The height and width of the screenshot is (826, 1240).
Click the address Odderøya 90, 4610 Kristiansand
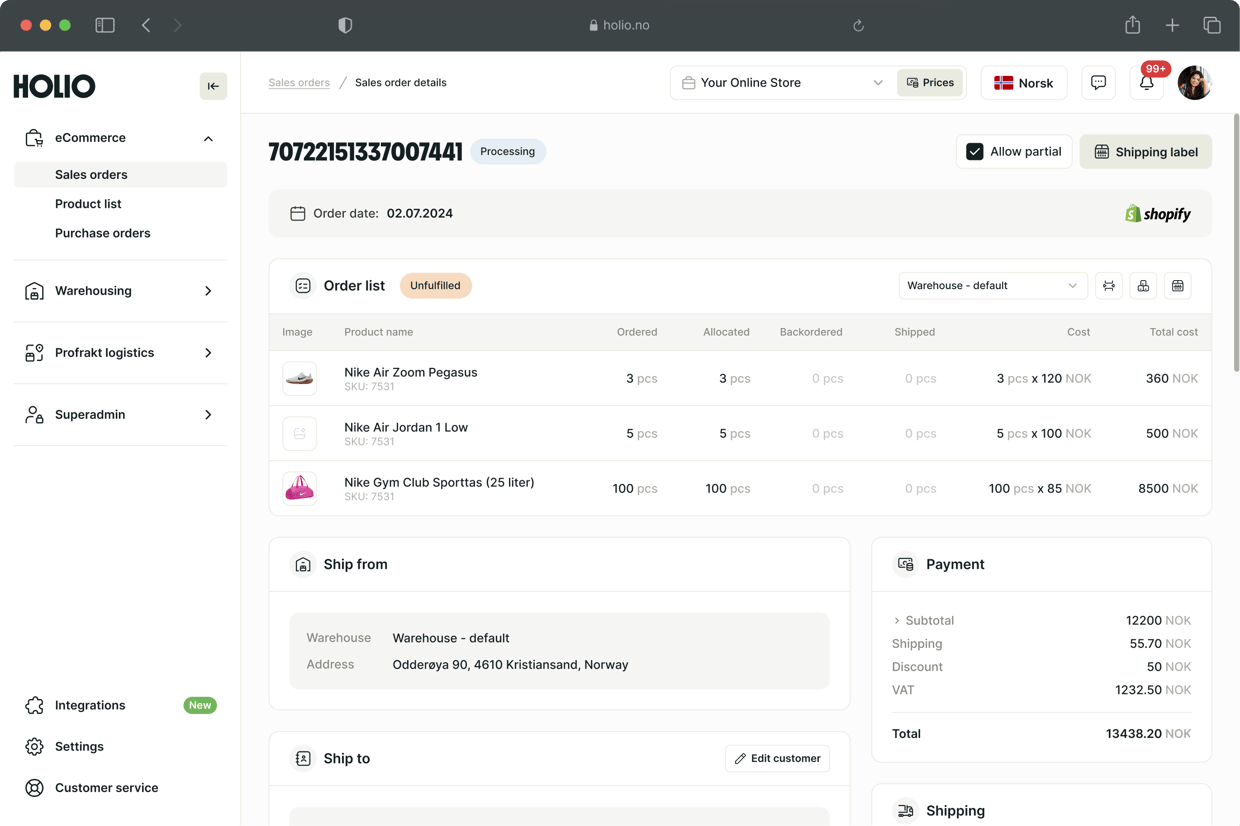[x=510, y=665]
